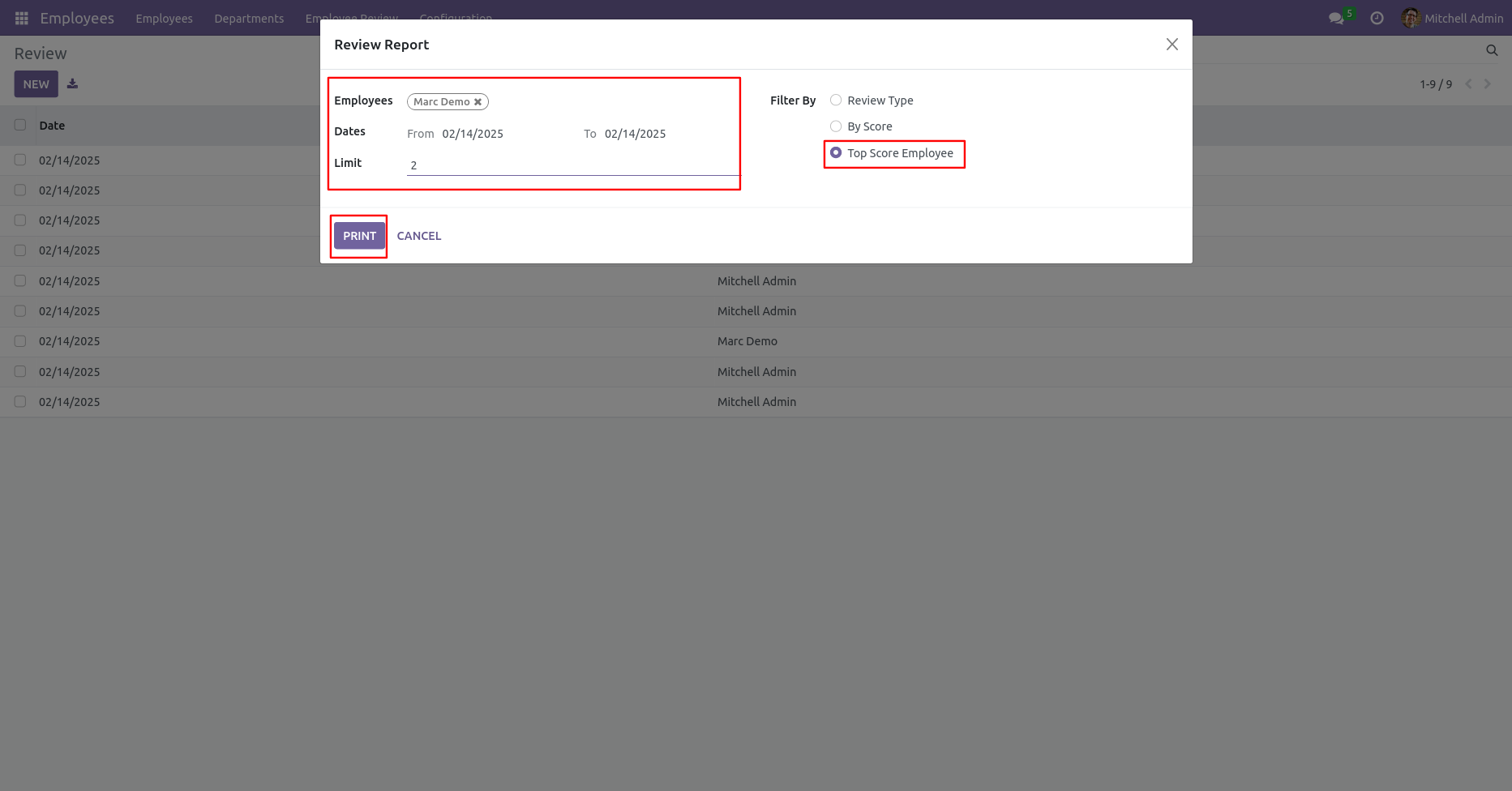1512x791 pixels.
Task: Edit the To date 02/14/2025
Action: click(x=636, y=134)
